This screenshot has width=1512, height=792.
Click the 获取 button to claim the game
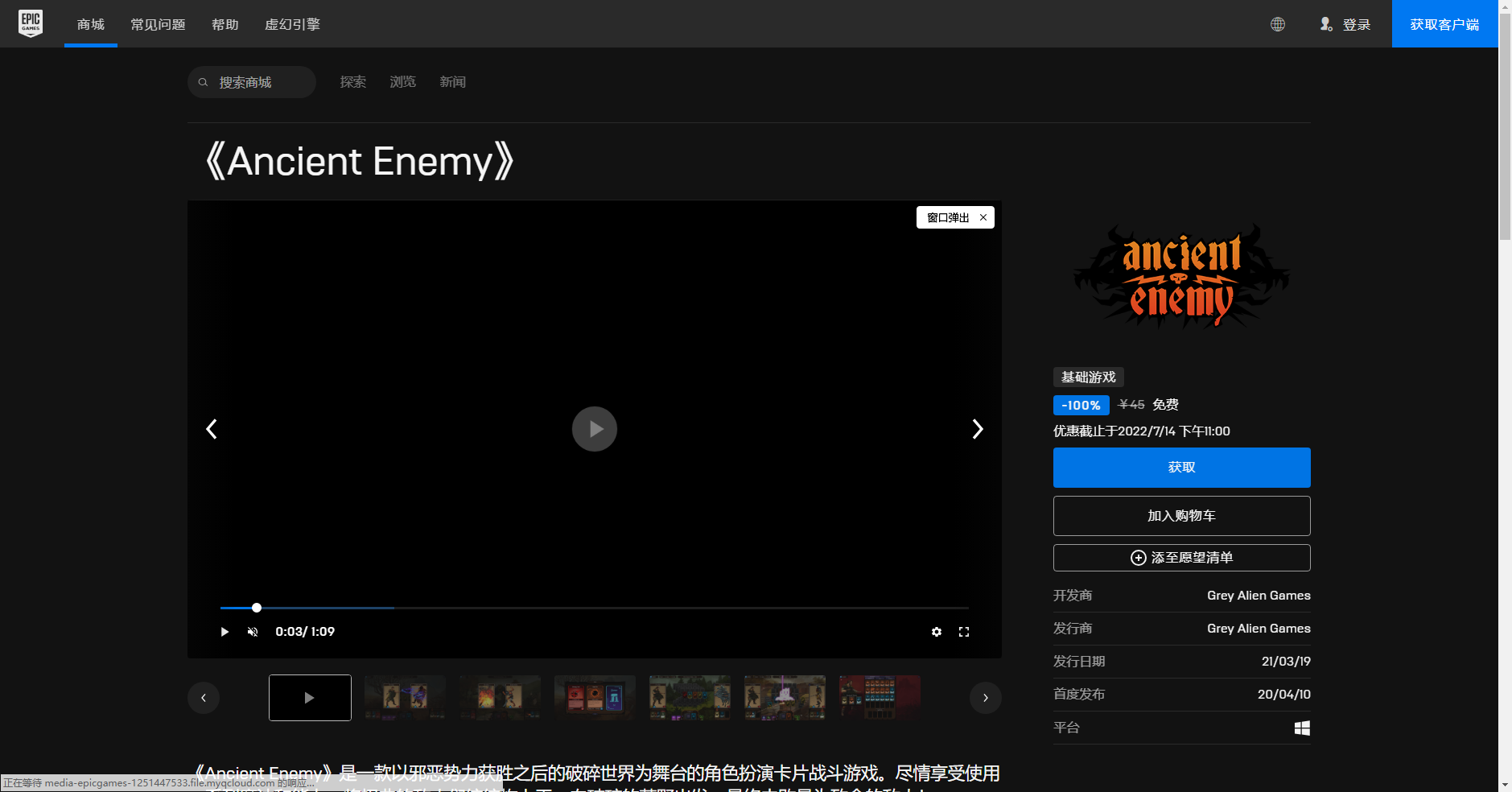click(x=1181, y=467)
